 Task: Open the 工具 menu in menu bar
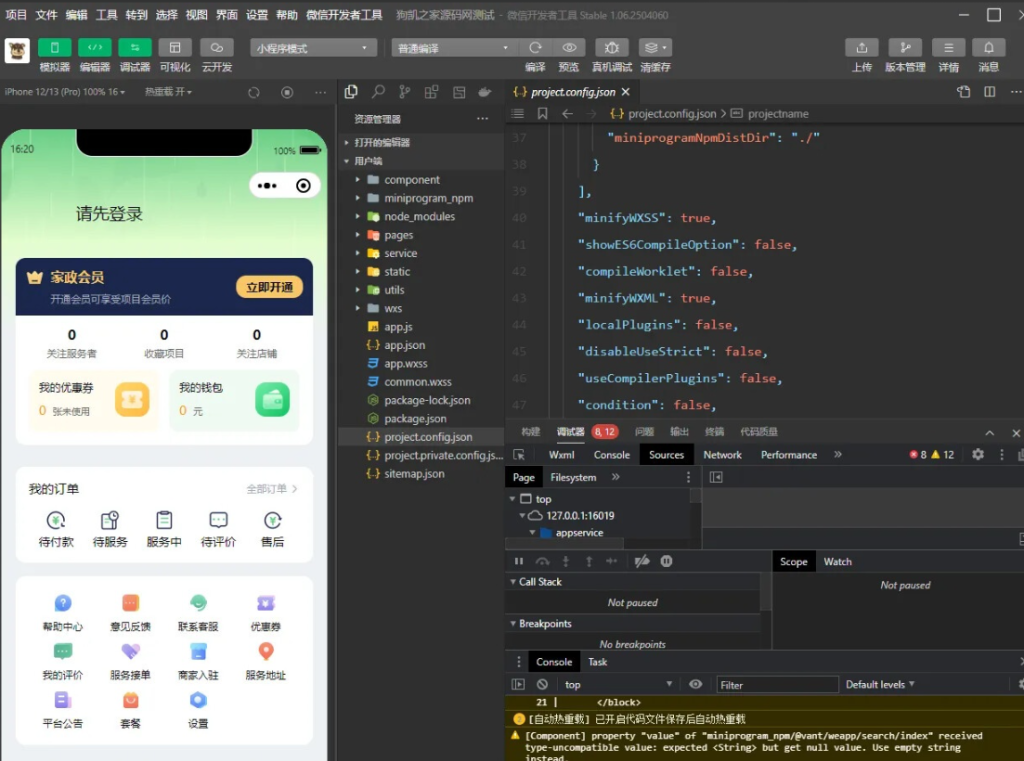[105, 15]
